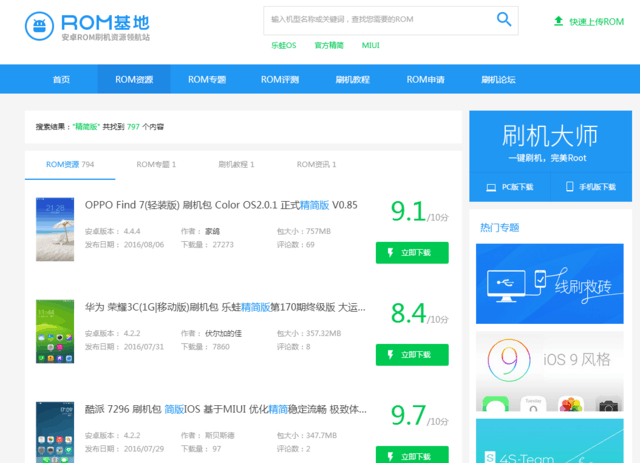Switch to the ROM专题 1 results tab
The height and width of the screenshot is (463, 640).
pyautogui.click(x=156, y=164)
